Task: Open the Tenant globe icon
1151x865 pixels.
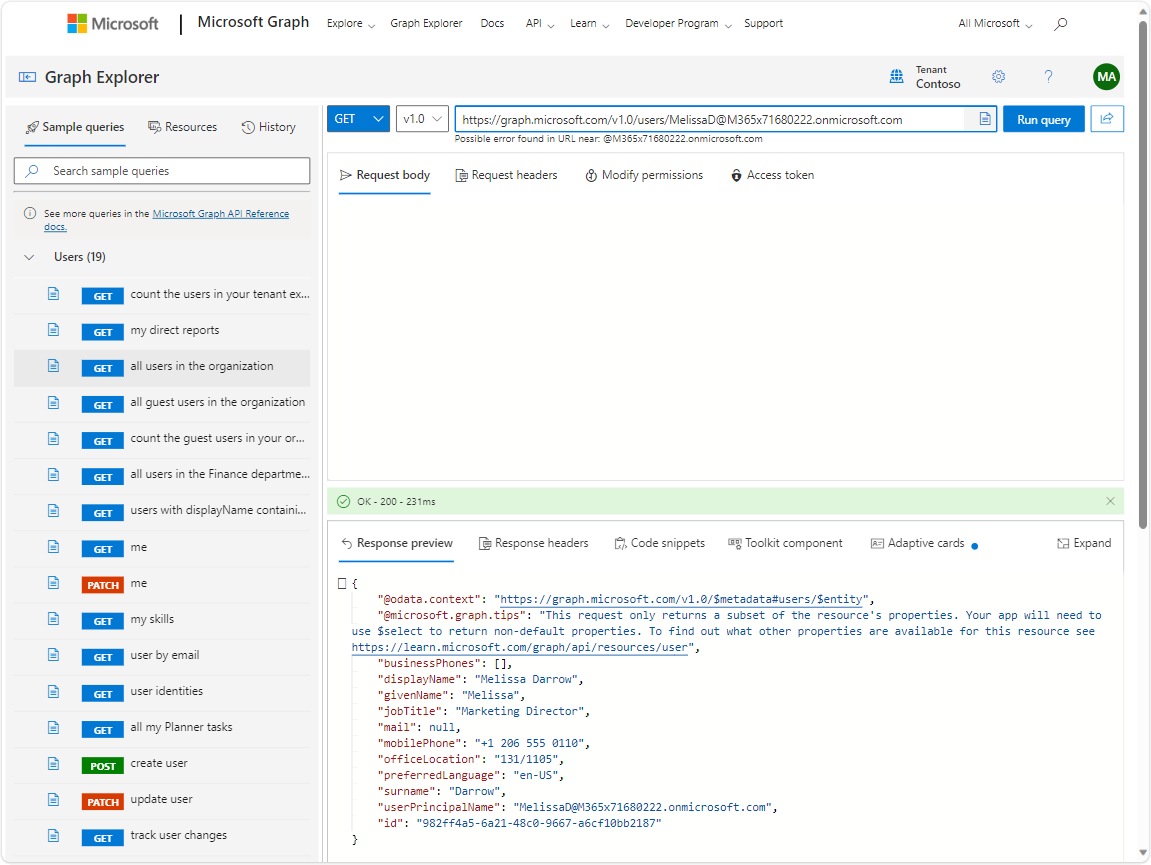Action: coord(896,76)
